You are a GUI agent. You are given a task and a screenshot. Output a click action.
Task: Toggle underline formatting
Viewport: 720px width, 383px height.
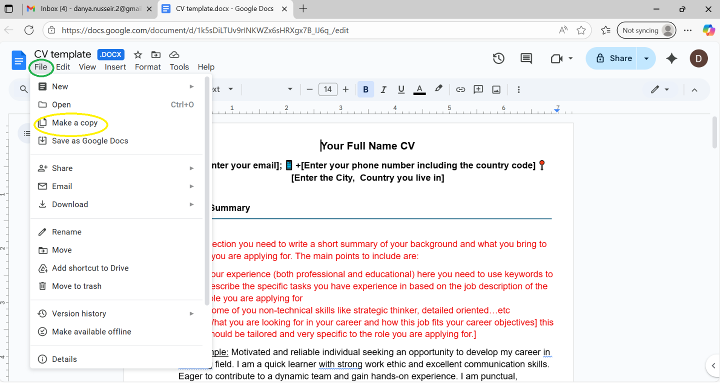401,90
